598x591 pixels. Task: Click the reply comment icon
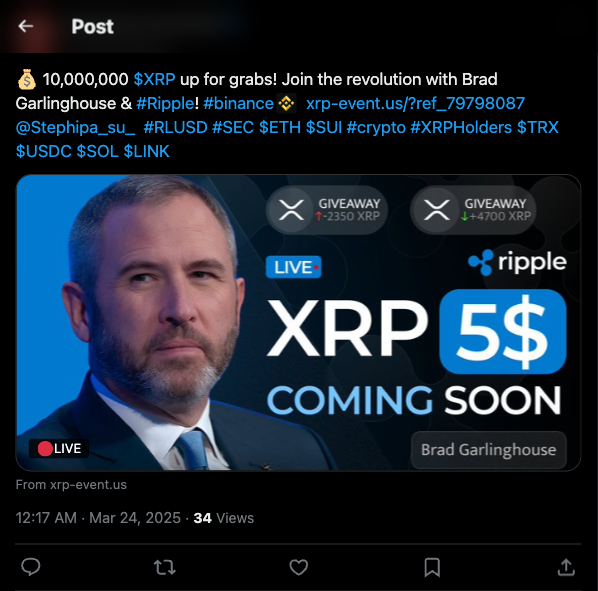[x=31, y=567]
